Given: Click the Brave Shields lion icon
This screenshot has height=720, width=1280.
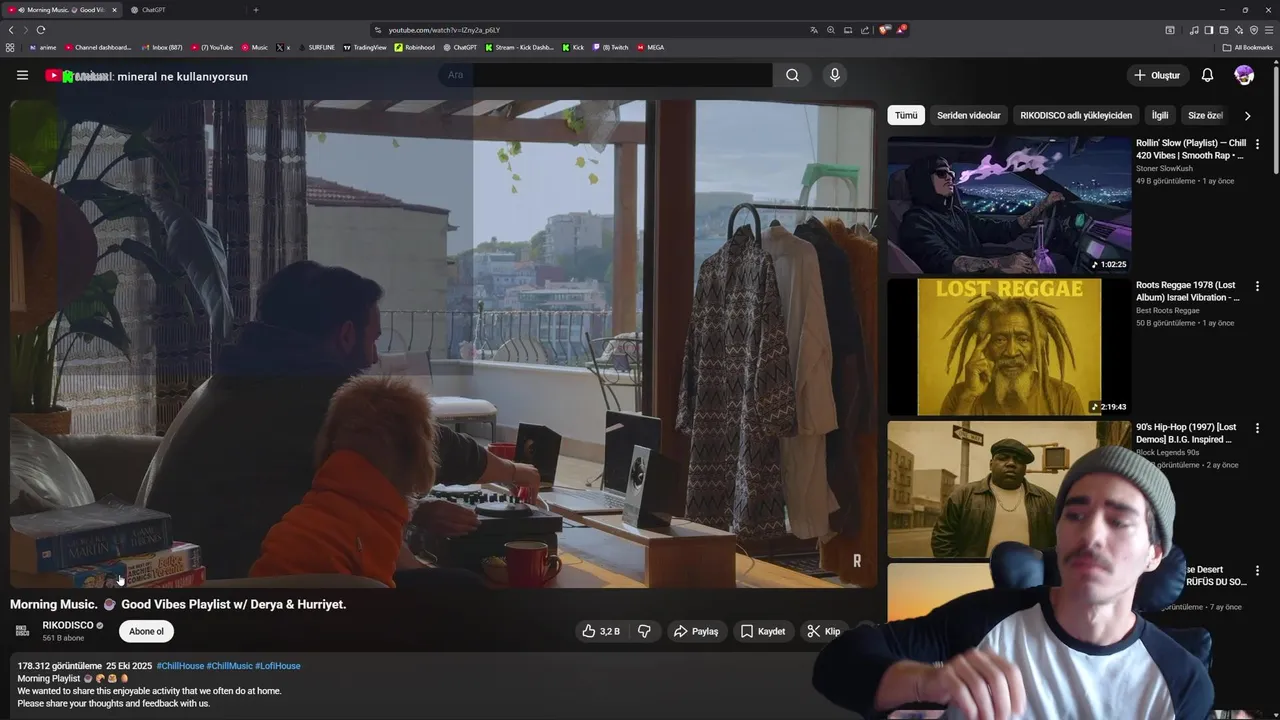Looking at the screenshot, I should [x=884, y=30].
